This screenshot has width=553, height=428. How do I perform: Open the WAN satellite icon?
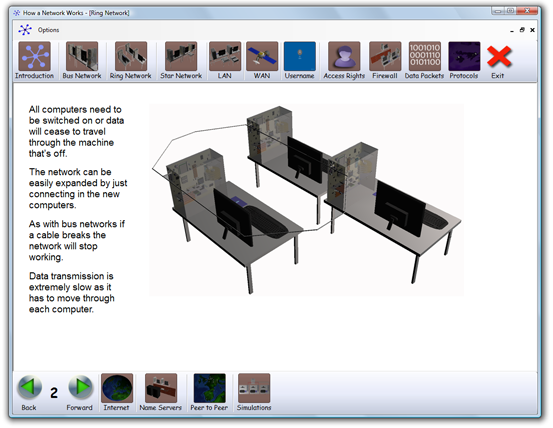coord(262,56)
